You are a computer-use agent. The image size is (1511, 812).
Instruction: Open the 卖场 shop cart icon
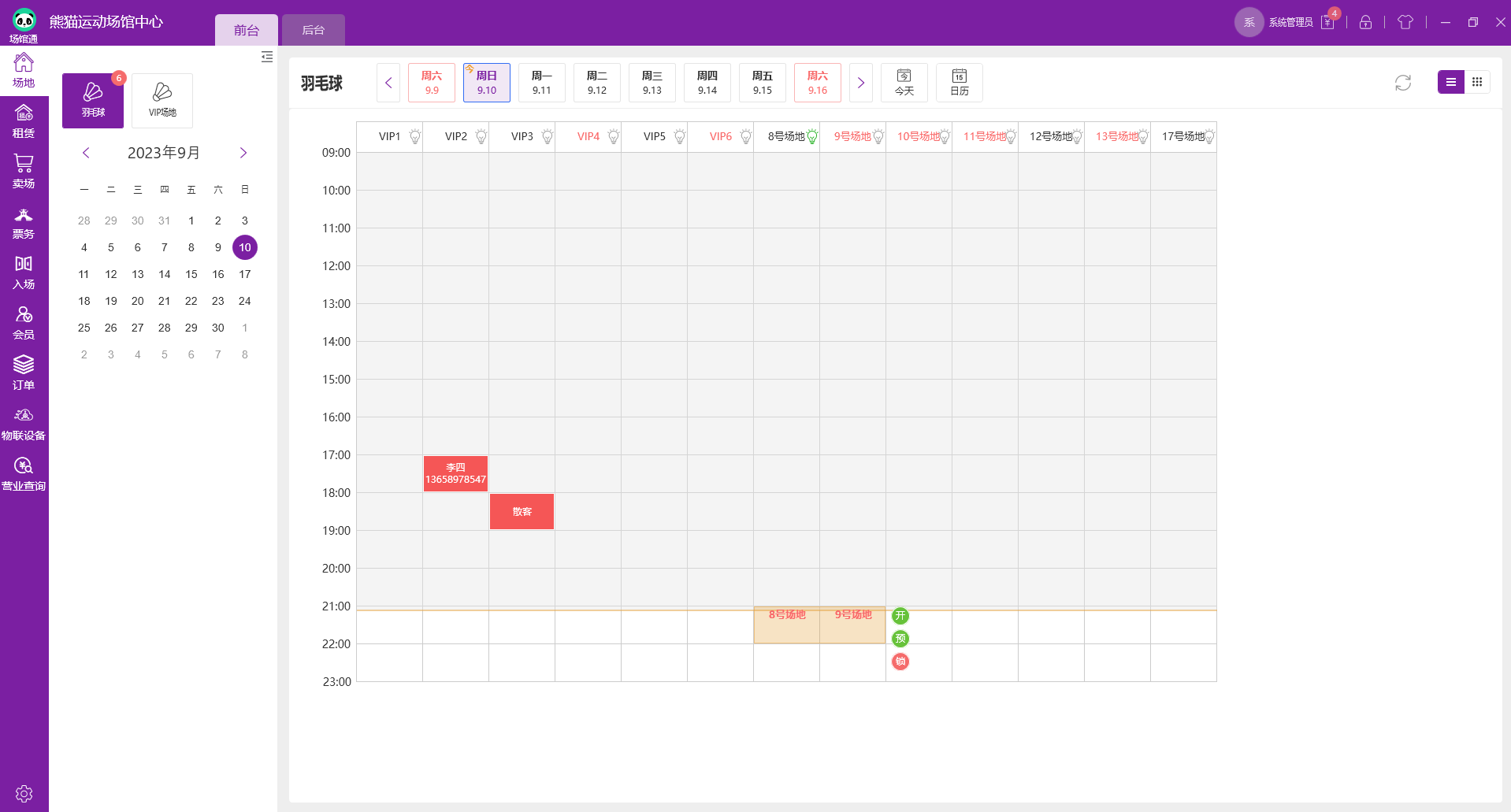(24, 172)
